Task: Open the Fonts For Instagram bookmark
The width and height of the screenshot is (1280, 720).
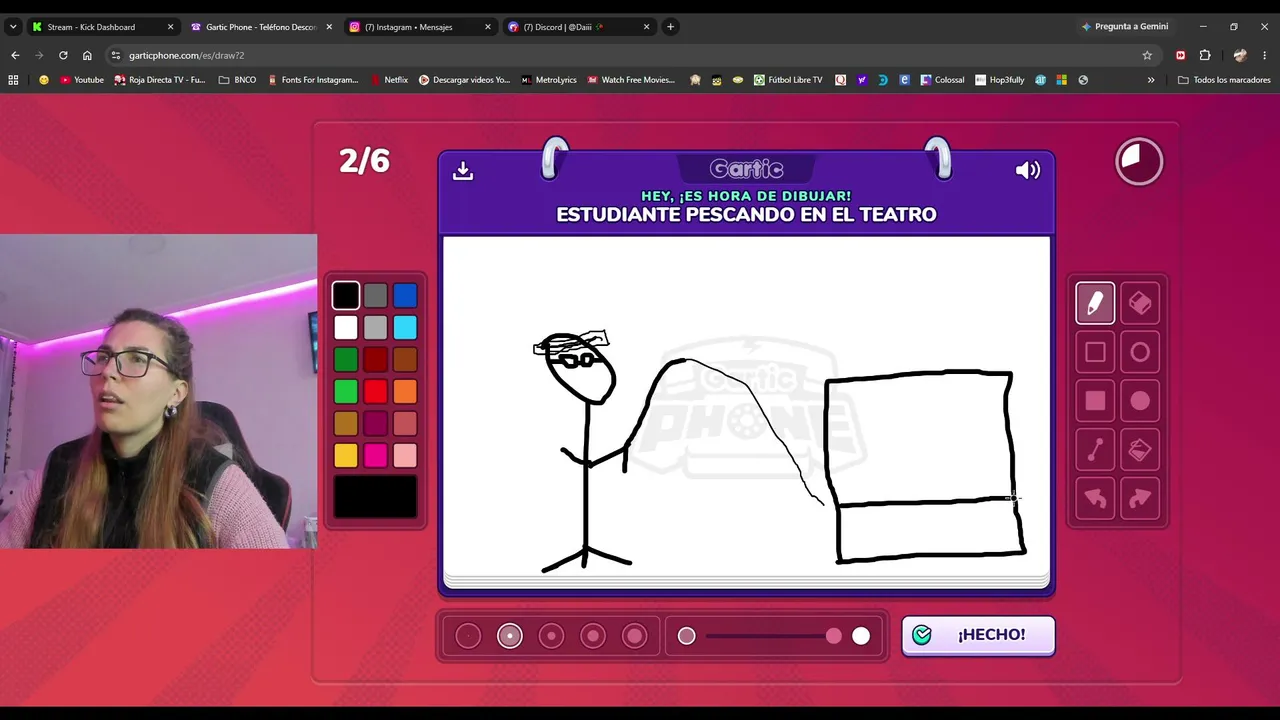Action: [x=313, y=80]
